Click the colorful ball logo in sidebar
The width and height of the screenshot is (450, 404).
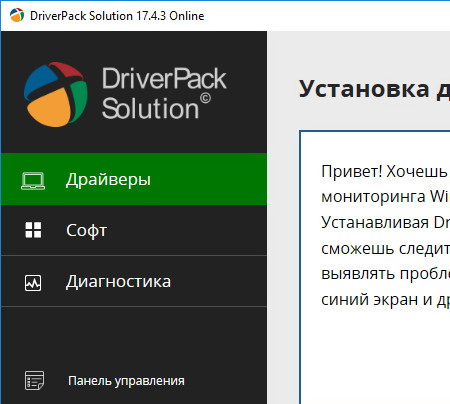(x=56, y=95)
